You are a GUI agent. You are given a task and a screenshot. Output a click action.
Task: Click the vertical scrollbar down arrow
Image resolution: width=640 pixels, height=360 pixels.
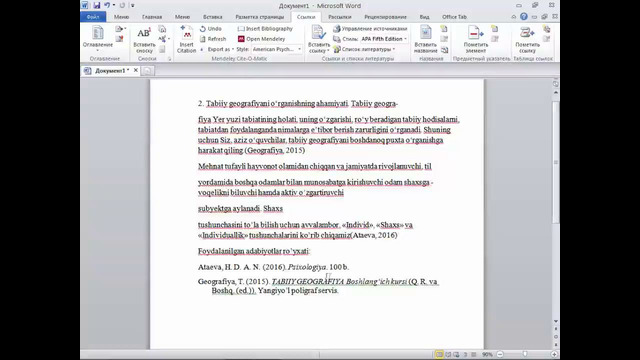[x=556, y=322]
